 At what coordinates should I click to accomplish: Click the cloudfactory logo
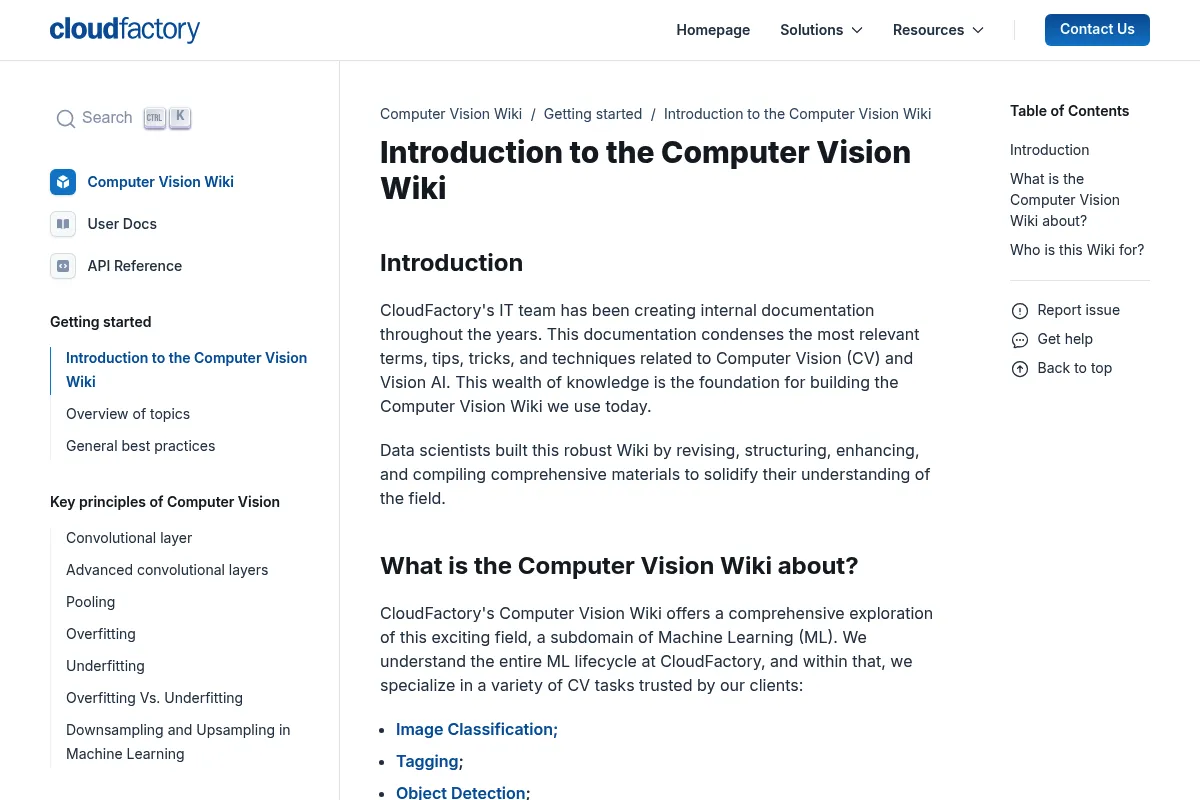point(125,30)
